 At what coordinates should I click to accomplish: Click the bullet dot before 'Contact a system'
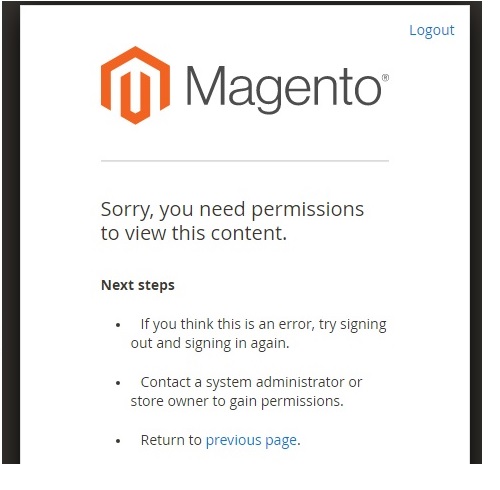118,383
